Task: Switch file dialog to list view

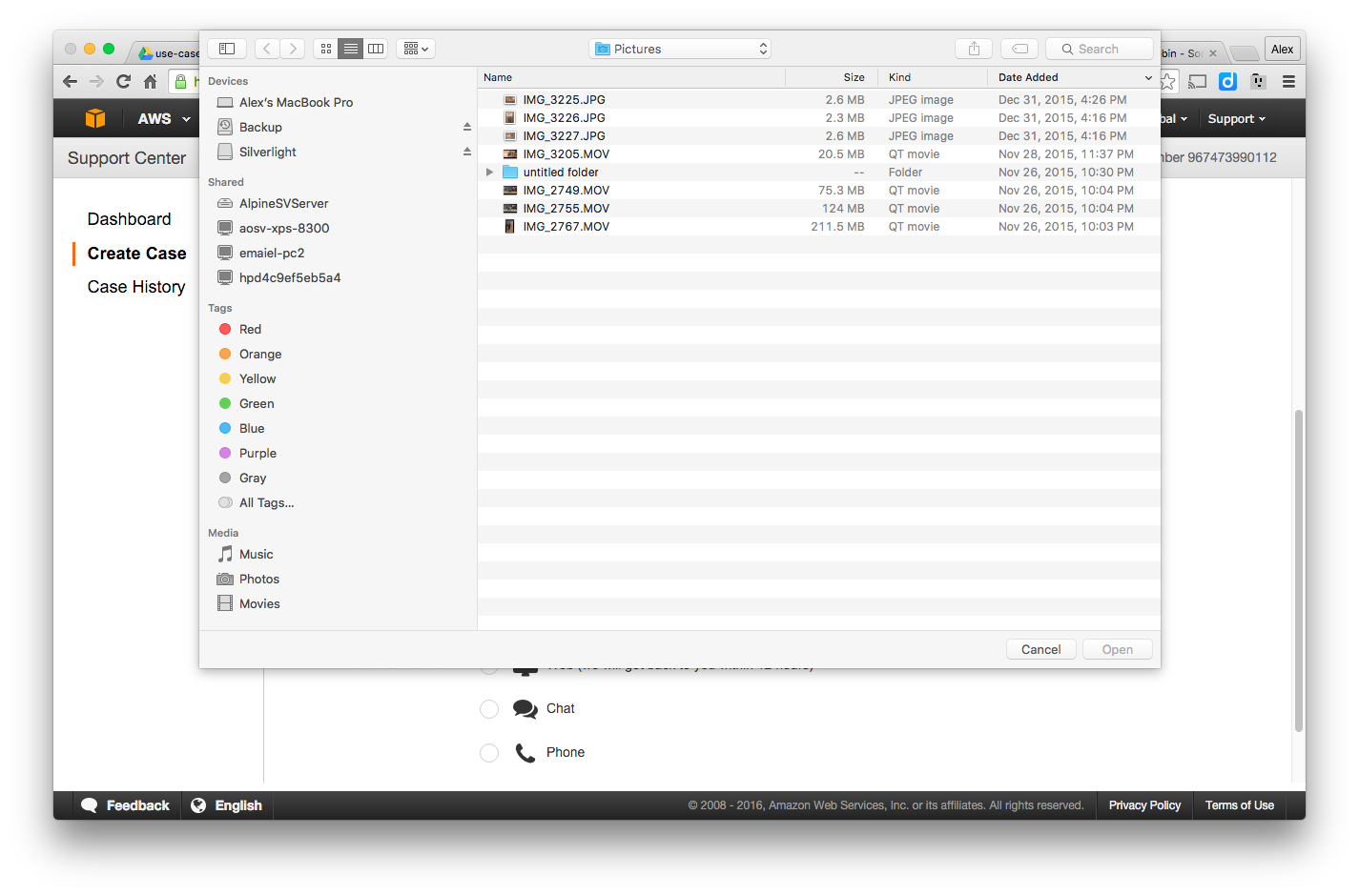Action: click(x=351, y=49)
